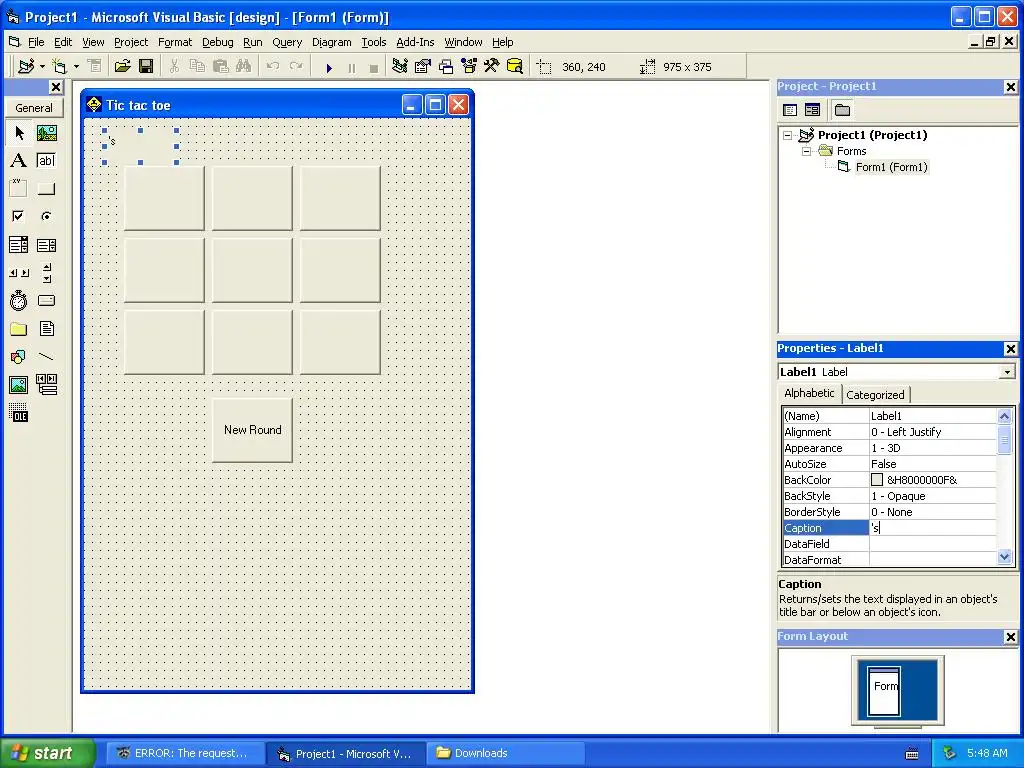Switch to the Downloads taskbar window
Image resolution: width=1024 pixels, height=768 pixels.
point(505,753)
